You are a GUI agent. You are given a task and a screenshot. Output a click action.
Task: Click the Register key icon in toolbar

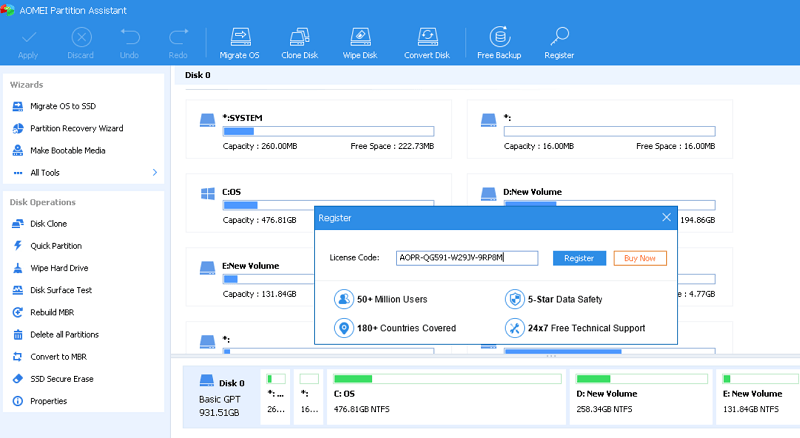559,37
